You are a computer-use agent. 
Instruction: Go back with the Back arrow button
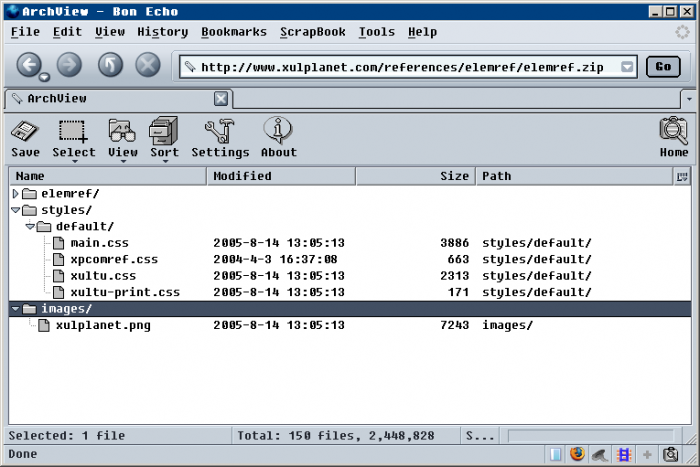(x=29, y=65)
